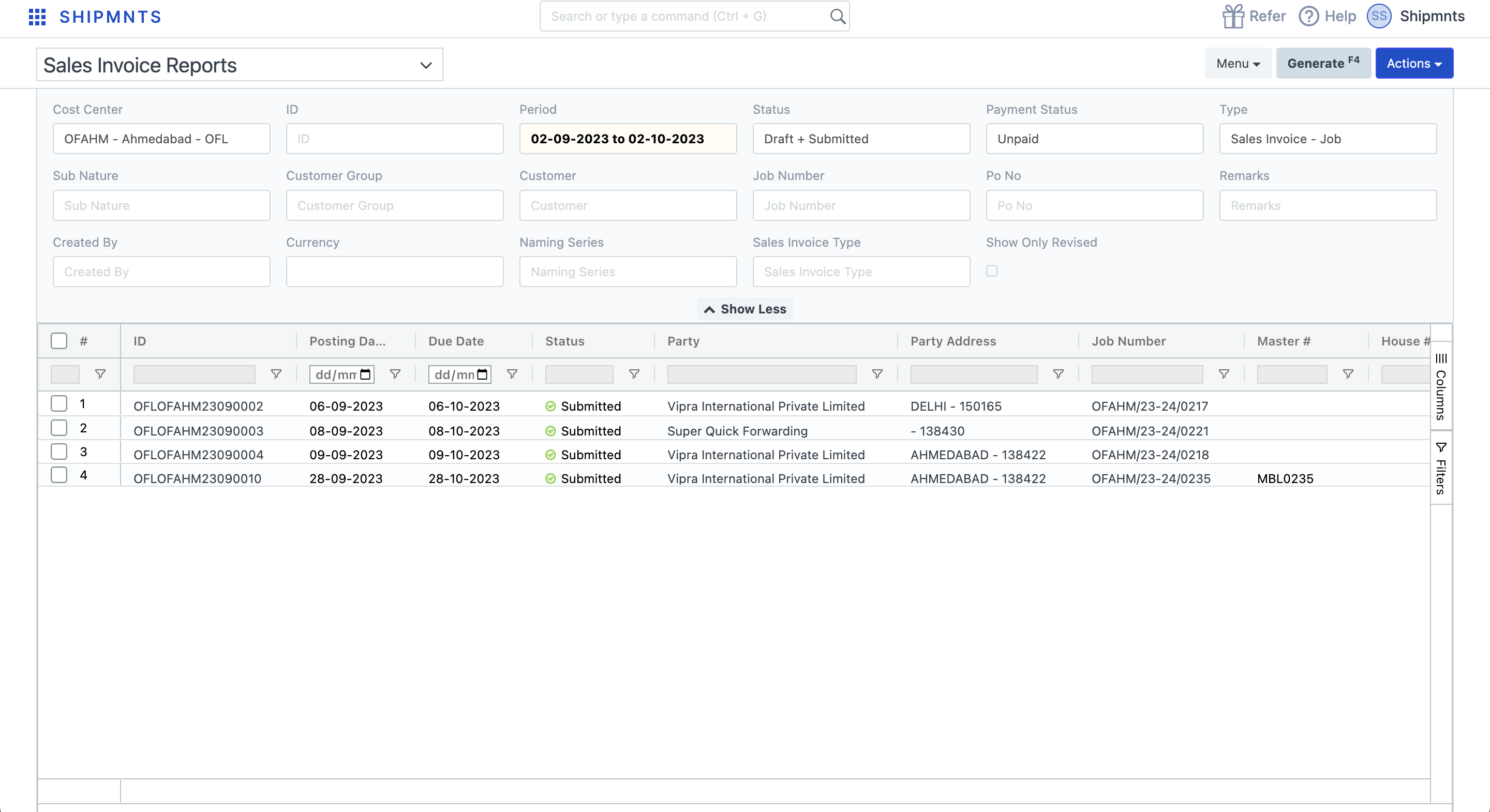Click the Sales Invoice Type input field

[x=861, y=271]
